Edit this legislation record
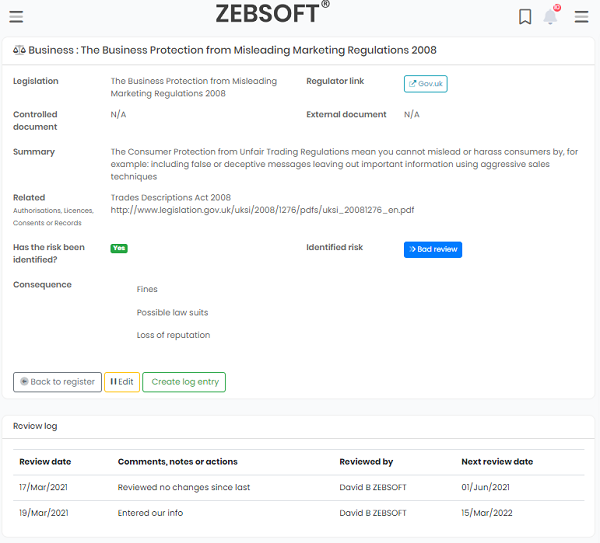Image resolution: width=600 pixels, height=543 pixels. 122,382
